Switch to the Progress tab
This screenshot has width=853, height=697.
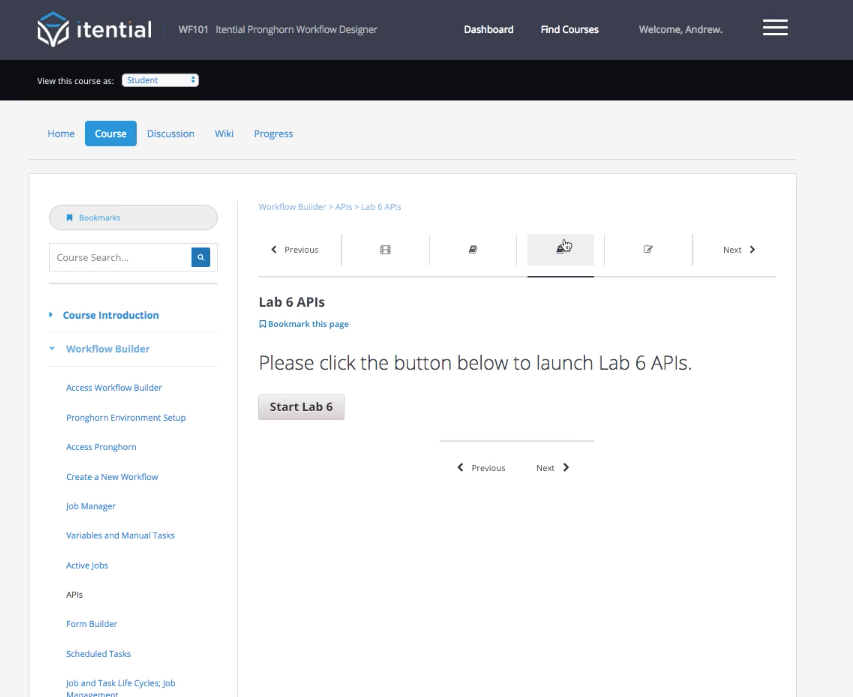(x=273, y=134)
